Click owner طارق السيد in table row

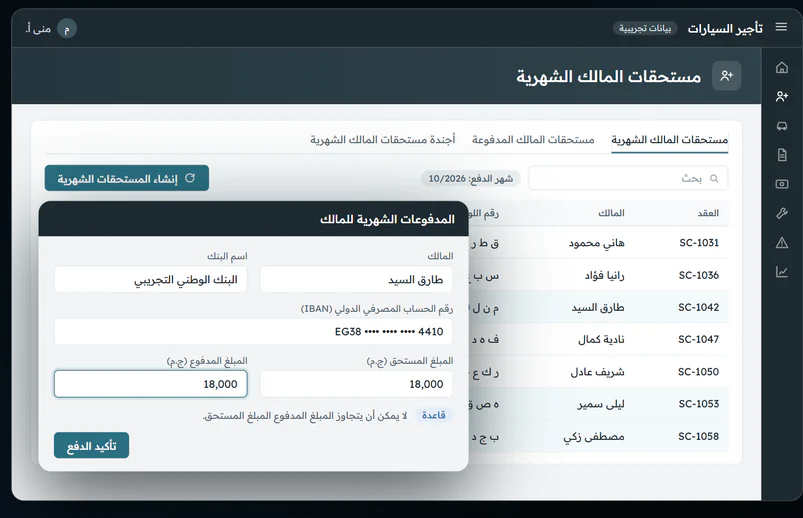[x=598, y=307]
